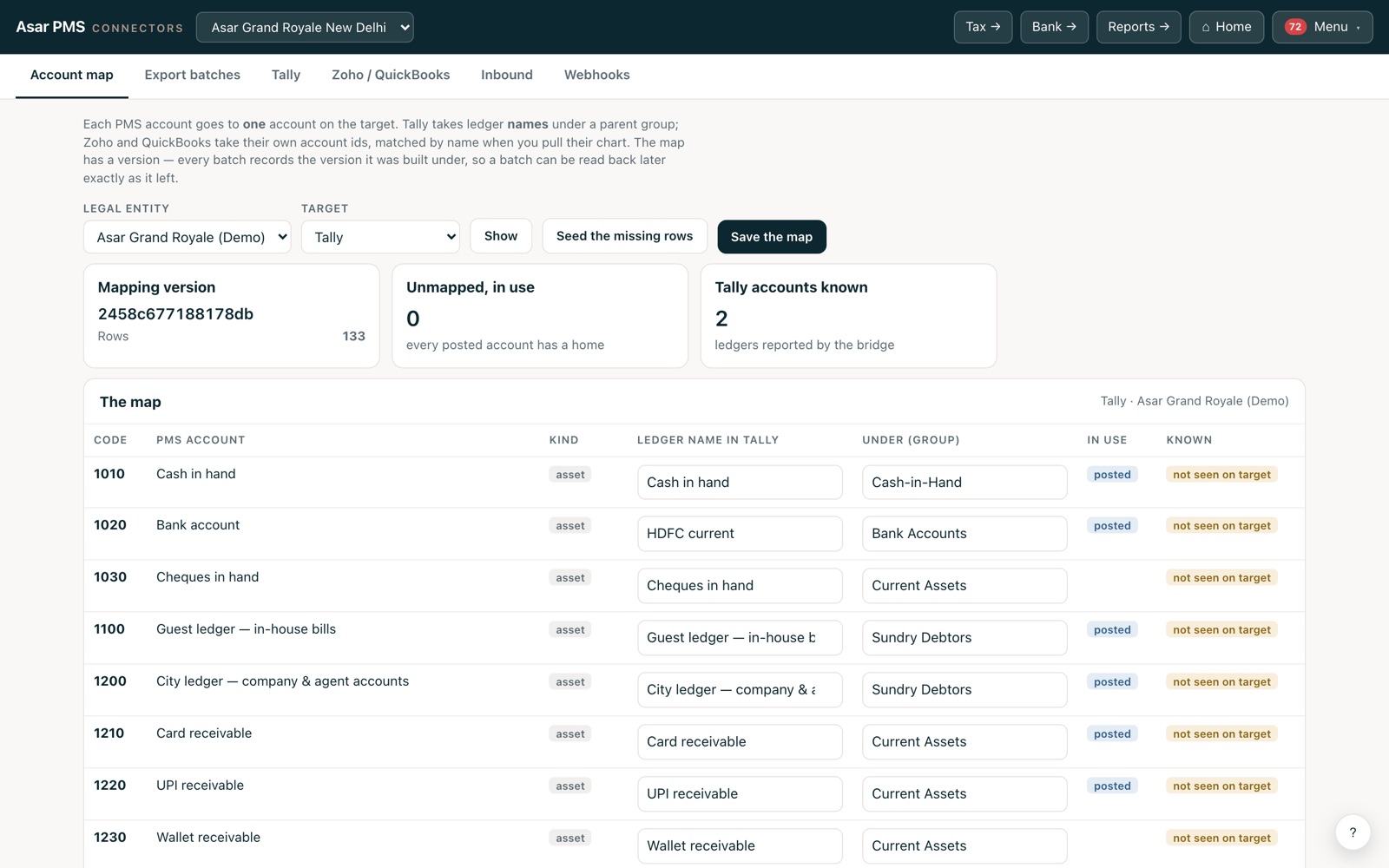Expand the Target dropdown set to Tally
Screen dimensions: 1389x868
click(380, 237)
